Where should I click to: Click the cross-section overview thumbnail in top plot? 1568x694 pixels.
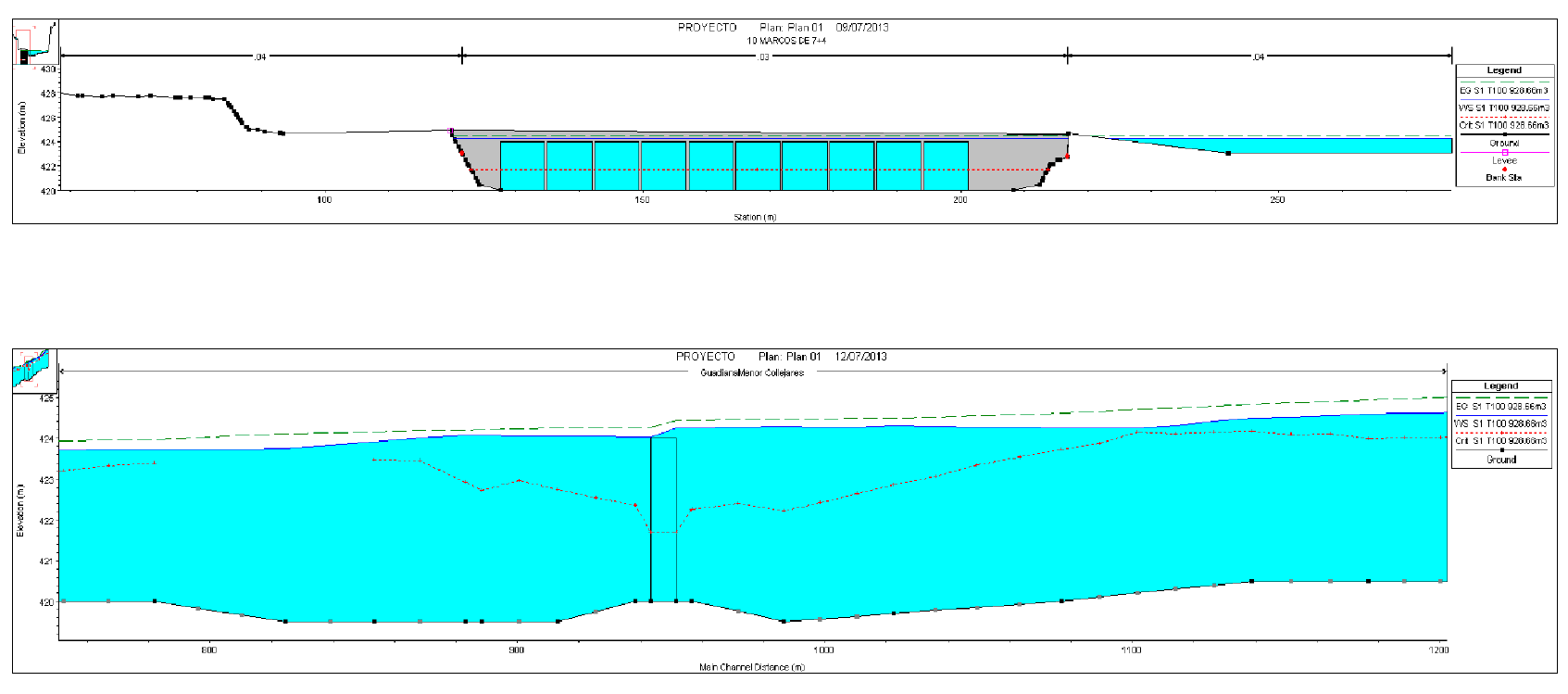pyautogui.click(x=33, y=44)
